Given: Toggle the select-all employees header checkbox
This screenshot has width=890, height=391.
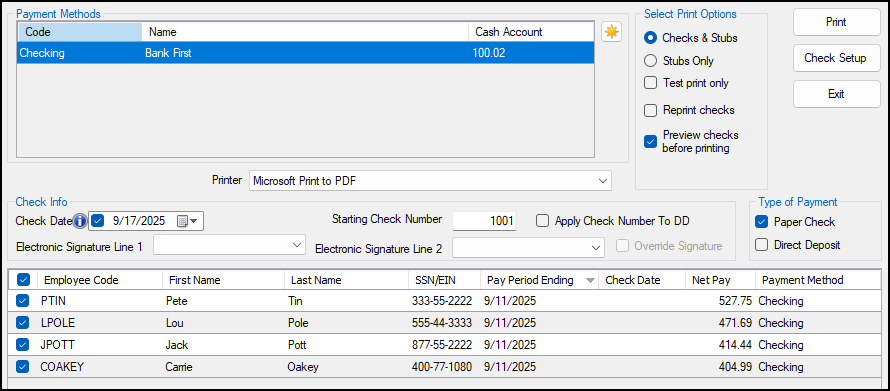Looking at the screenshot, I should click(23, 280).
